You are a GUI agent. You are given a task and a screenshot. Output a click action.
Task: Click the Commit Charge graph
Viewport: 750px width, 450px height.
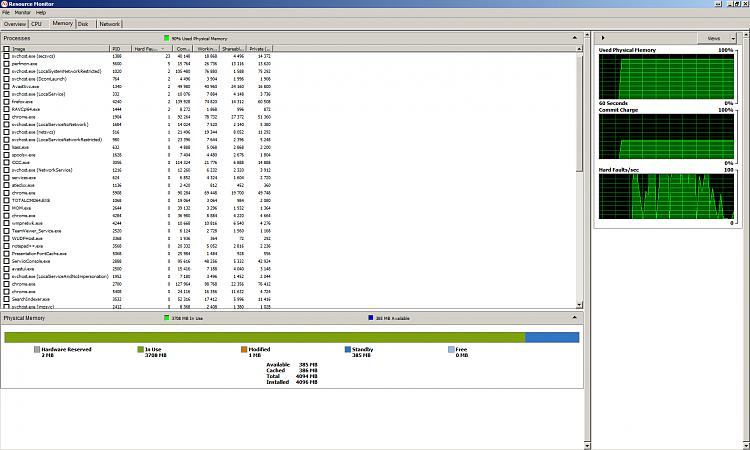(666, 136)
